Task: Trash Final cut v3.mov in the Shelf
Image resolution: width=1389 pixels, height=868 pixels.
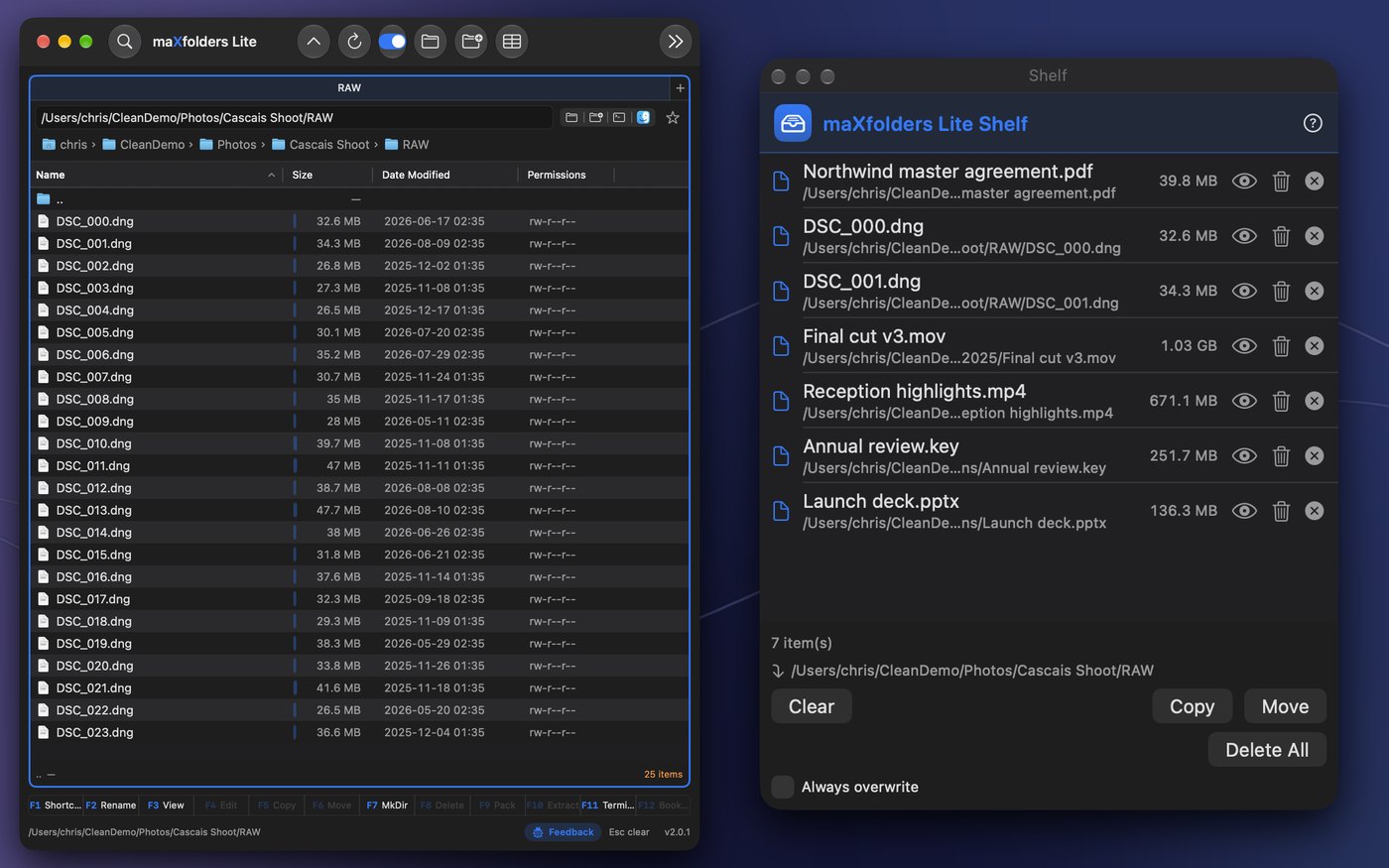Action: [1281, 346]
